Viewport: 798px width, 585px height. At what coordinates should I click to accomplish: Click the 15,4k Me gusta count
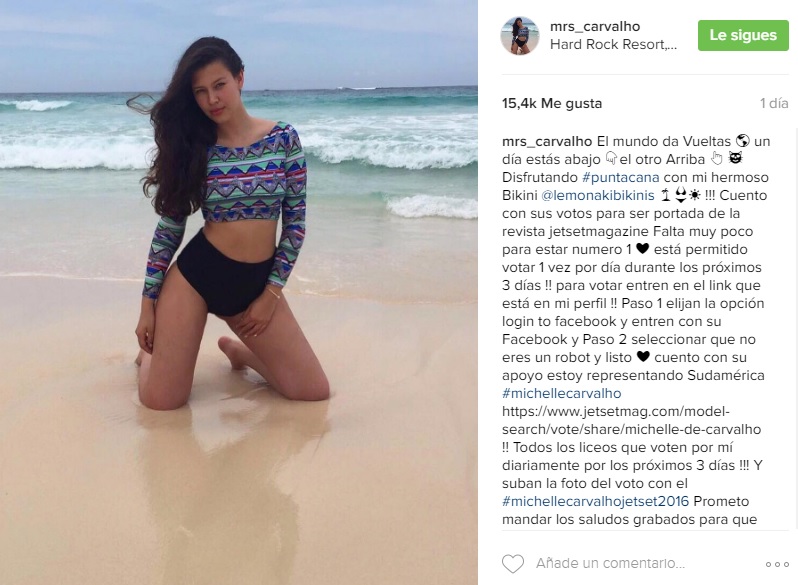click(x=552, y=103)
